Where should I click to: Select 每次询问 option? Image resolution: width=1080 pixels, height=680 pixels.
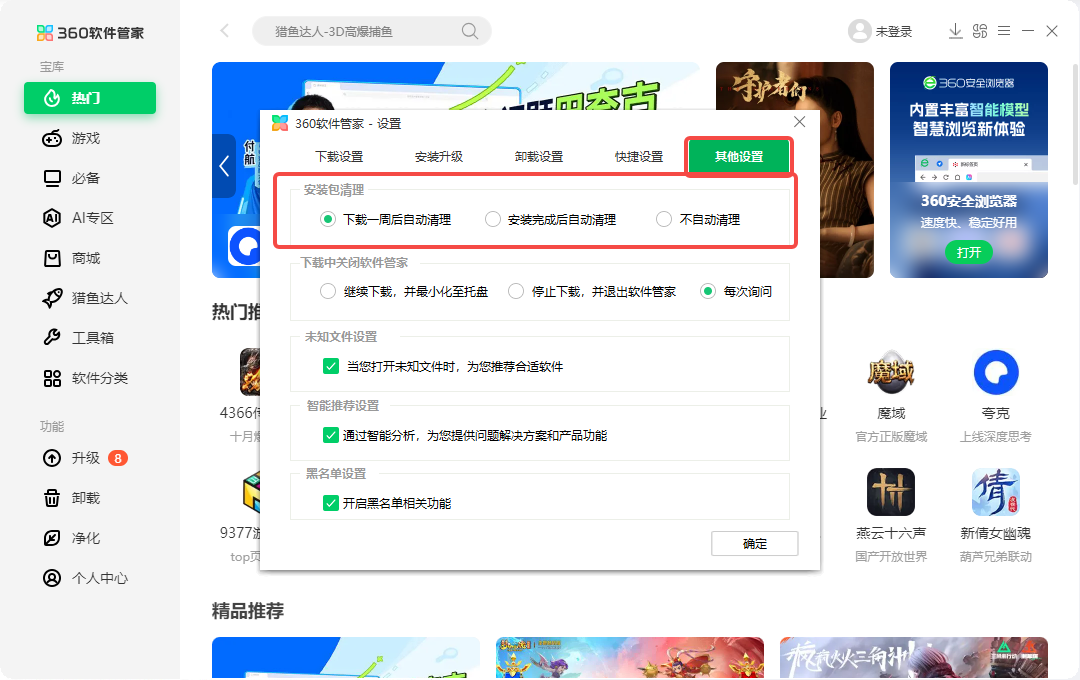click(x=736, y=291)
